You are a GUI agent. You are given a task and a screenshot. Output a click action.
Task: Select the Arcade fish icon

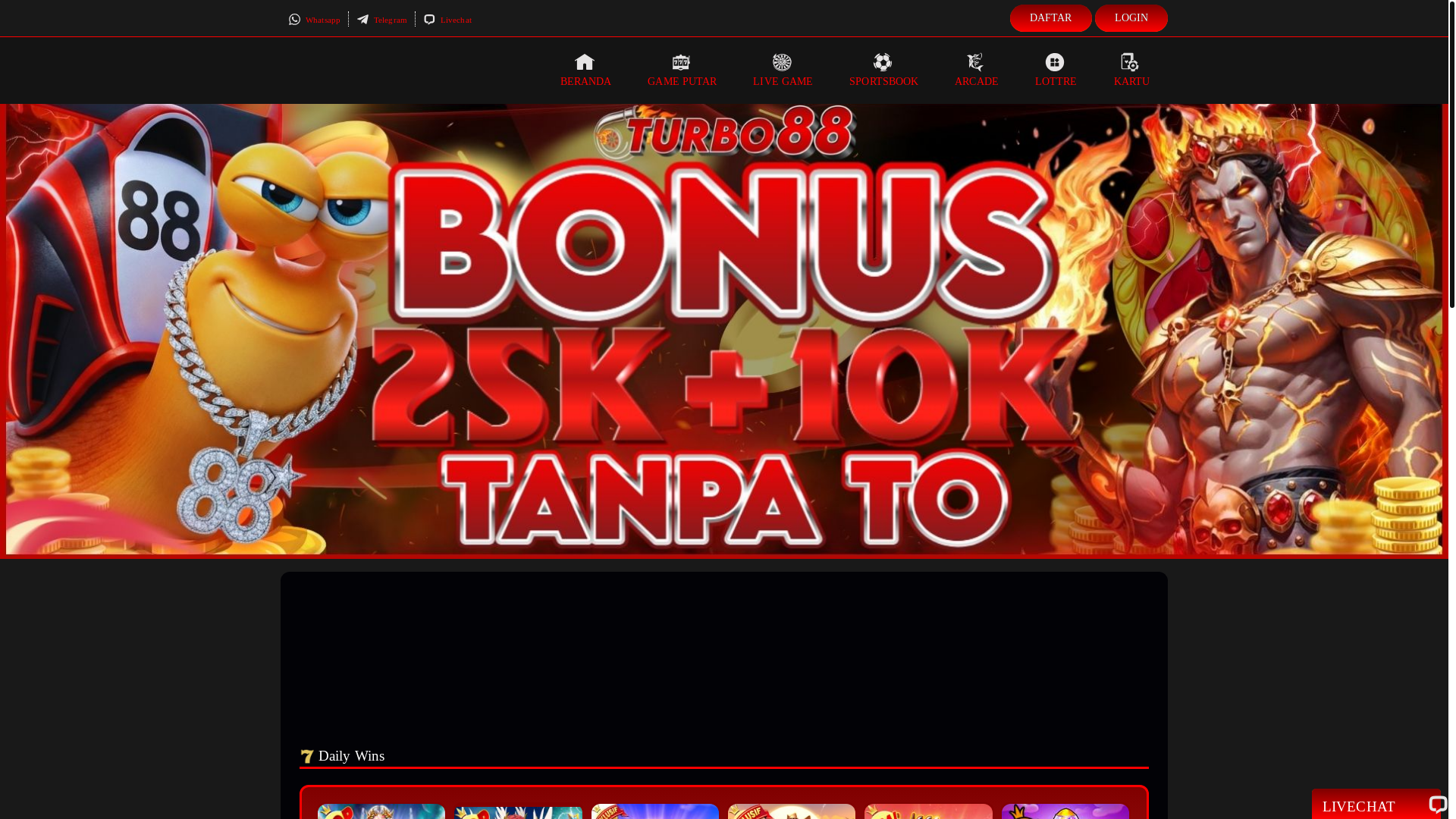(x=975, y=62)
